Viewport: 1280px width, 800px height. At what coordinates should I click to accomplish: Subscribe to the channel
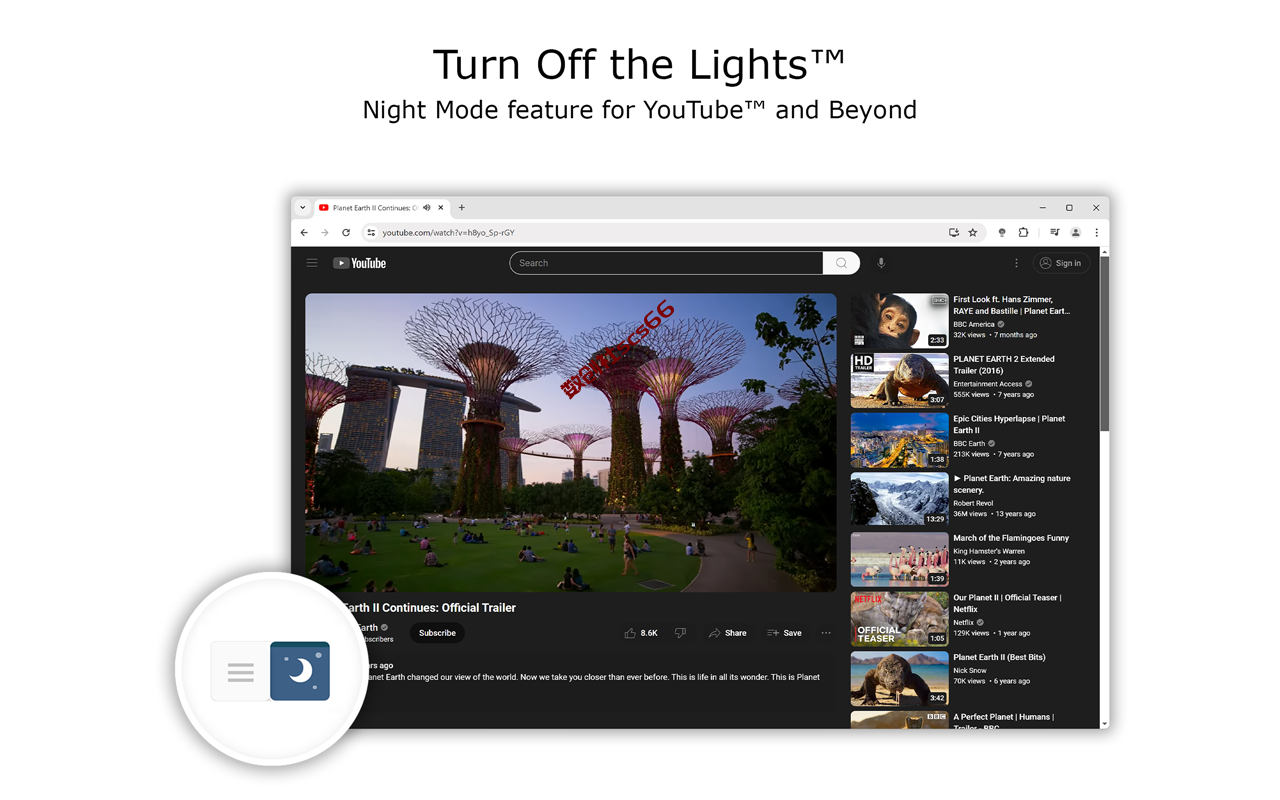pyautogui.click(x=437, y=633)
